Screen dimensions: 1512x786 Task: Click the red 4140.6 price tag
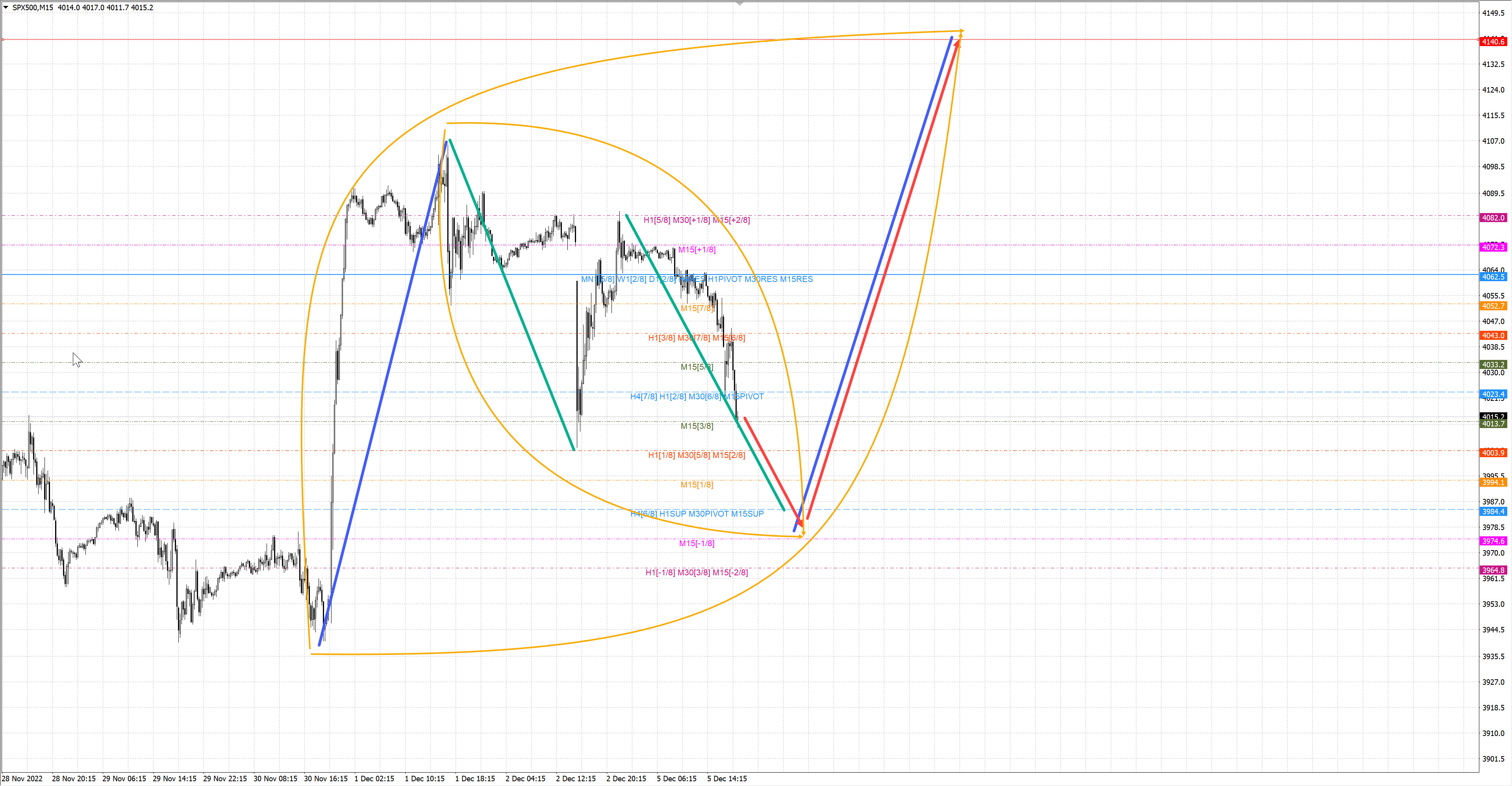point(1493,42)
